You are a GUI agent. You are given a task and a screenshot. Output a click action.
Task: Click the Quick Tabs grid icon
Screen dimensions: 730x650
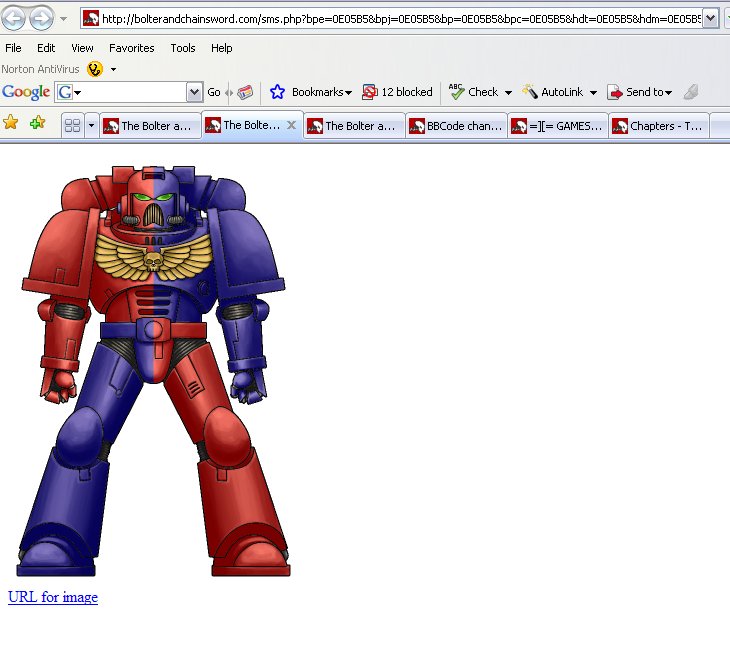click(73, 126)
